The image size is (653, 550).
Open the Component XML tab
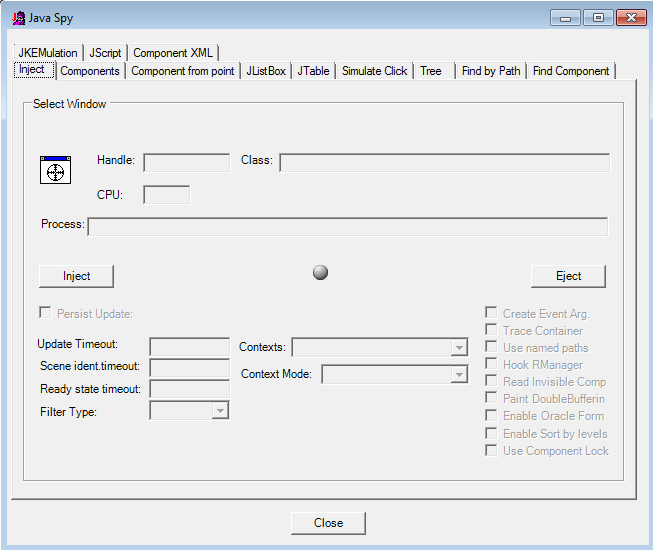coord(173,53)
